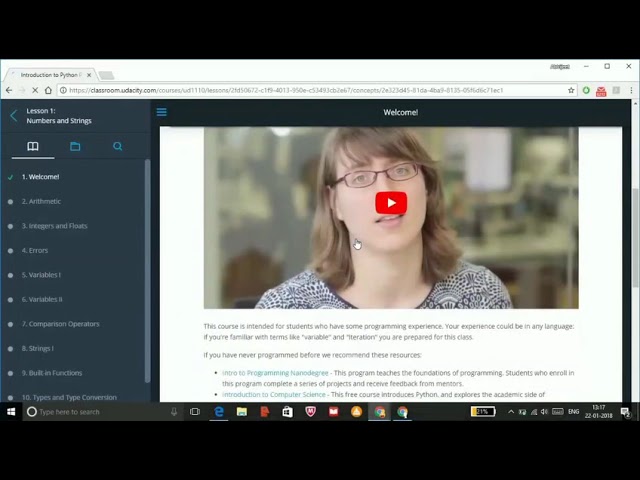Click the grey extension icon beside mail
Image resolution: width=640 pixels, height=480 pixels.
(x=616, y=90)
